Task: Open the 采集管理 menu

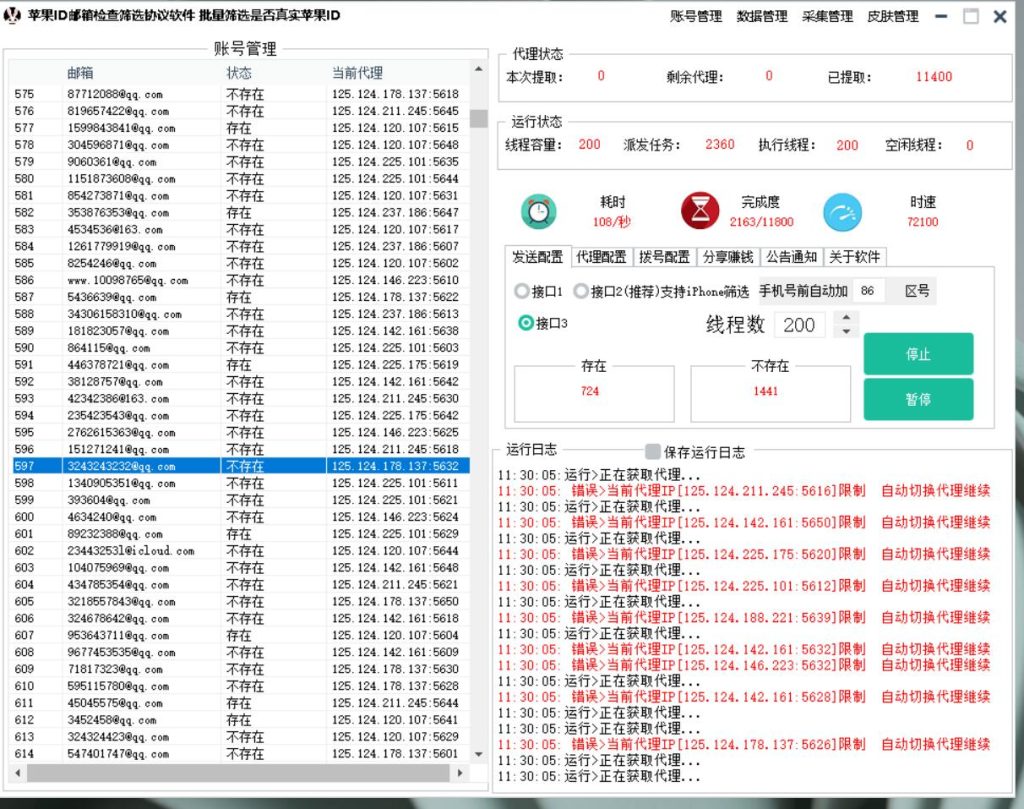Action: point(827,15)
